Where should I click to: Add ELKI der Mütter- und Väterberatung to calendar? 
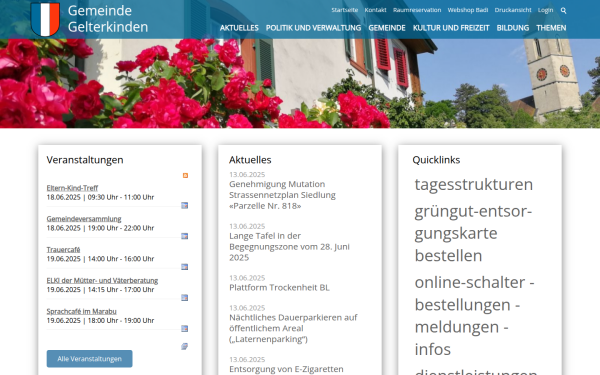pyautogui.click(x=184, y=297)
